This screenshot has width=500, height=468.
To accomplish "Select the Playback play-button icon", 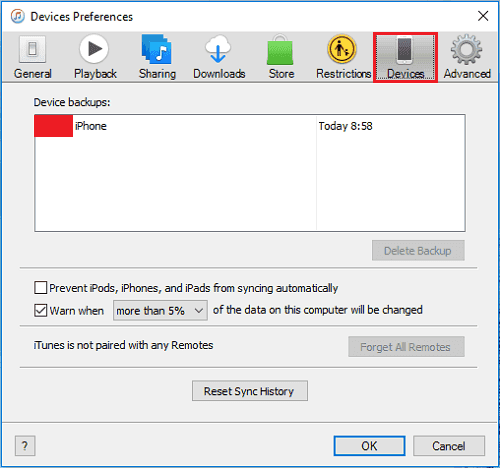I will pyautogui.click(x=94, y=49).
